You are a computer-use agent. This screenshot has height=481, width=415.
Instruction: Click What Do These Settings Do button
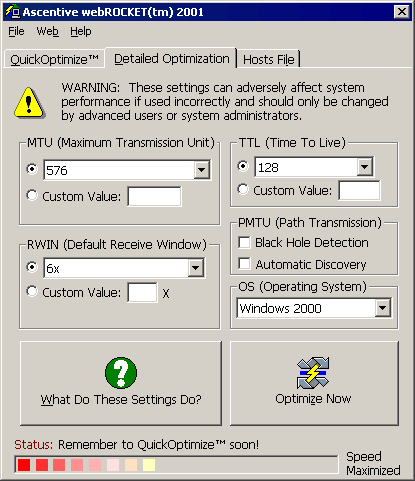121,383
